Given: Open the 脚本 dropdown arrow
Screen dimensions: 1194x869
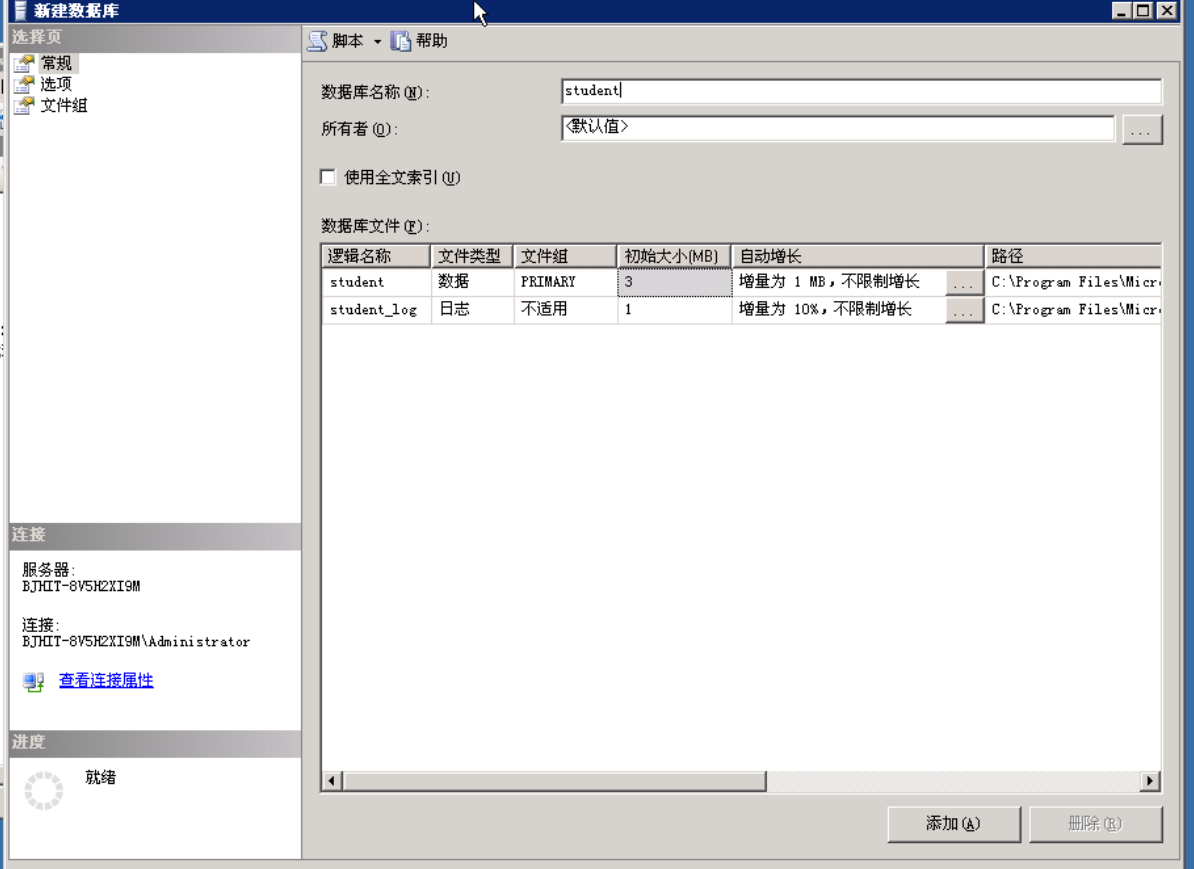Looking at the screenshot, I should [377, 42].
